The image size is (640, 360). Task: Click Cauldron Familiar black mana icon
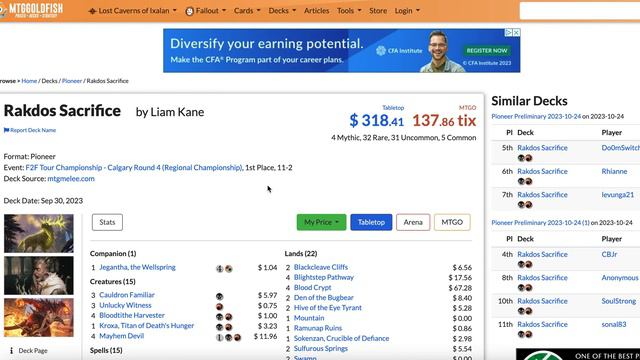(220, 297)
